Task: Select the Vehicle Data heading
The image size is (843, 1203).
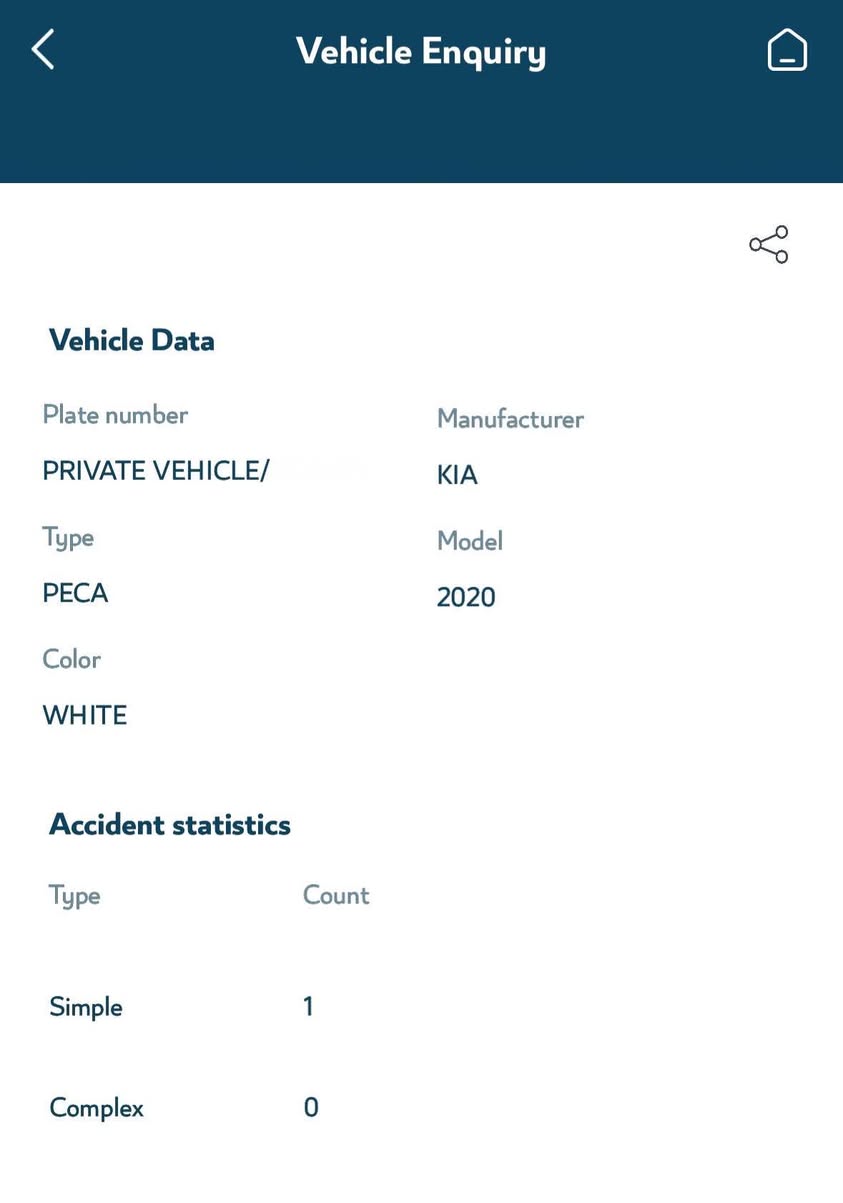Action: pos(132,340)
